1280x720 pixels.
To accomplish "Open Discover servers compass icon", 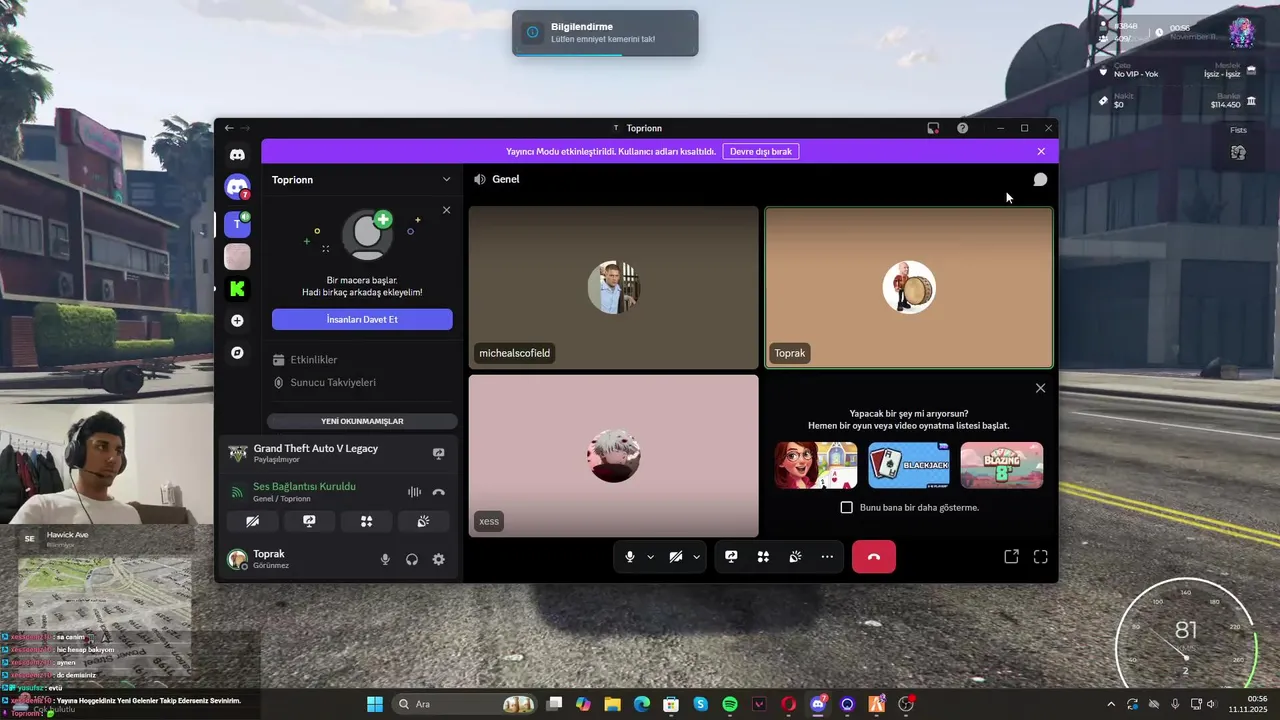I will click(x=237, y=353).
